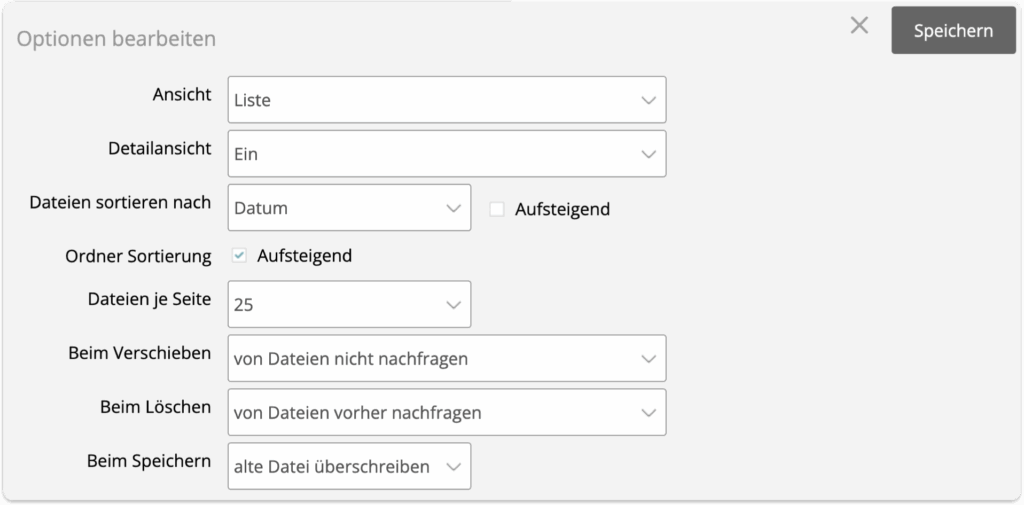Image resolution: width=1024 pixels, height=505 pixels.
Task: Expand the Beim Verschieben dropdown
Action: 446,358
